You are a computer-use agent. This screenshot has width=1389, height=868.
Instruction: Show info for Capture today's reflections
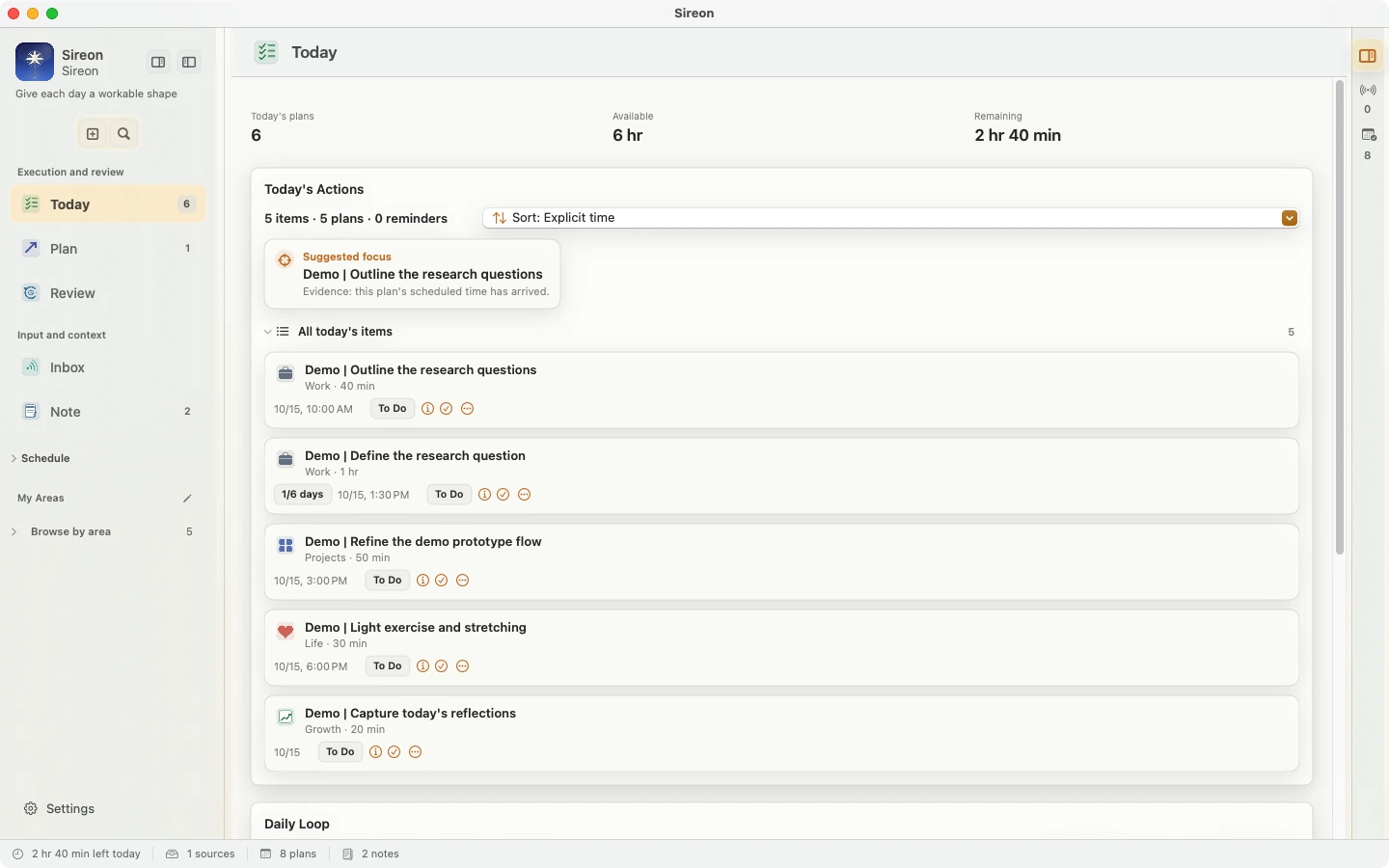(375, 752)
